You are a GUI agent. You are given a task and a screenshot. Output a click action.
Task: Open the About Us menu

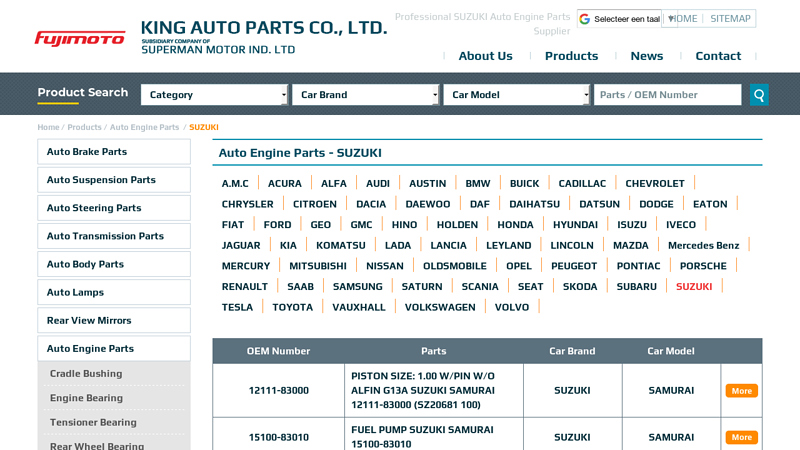[485, 56]
